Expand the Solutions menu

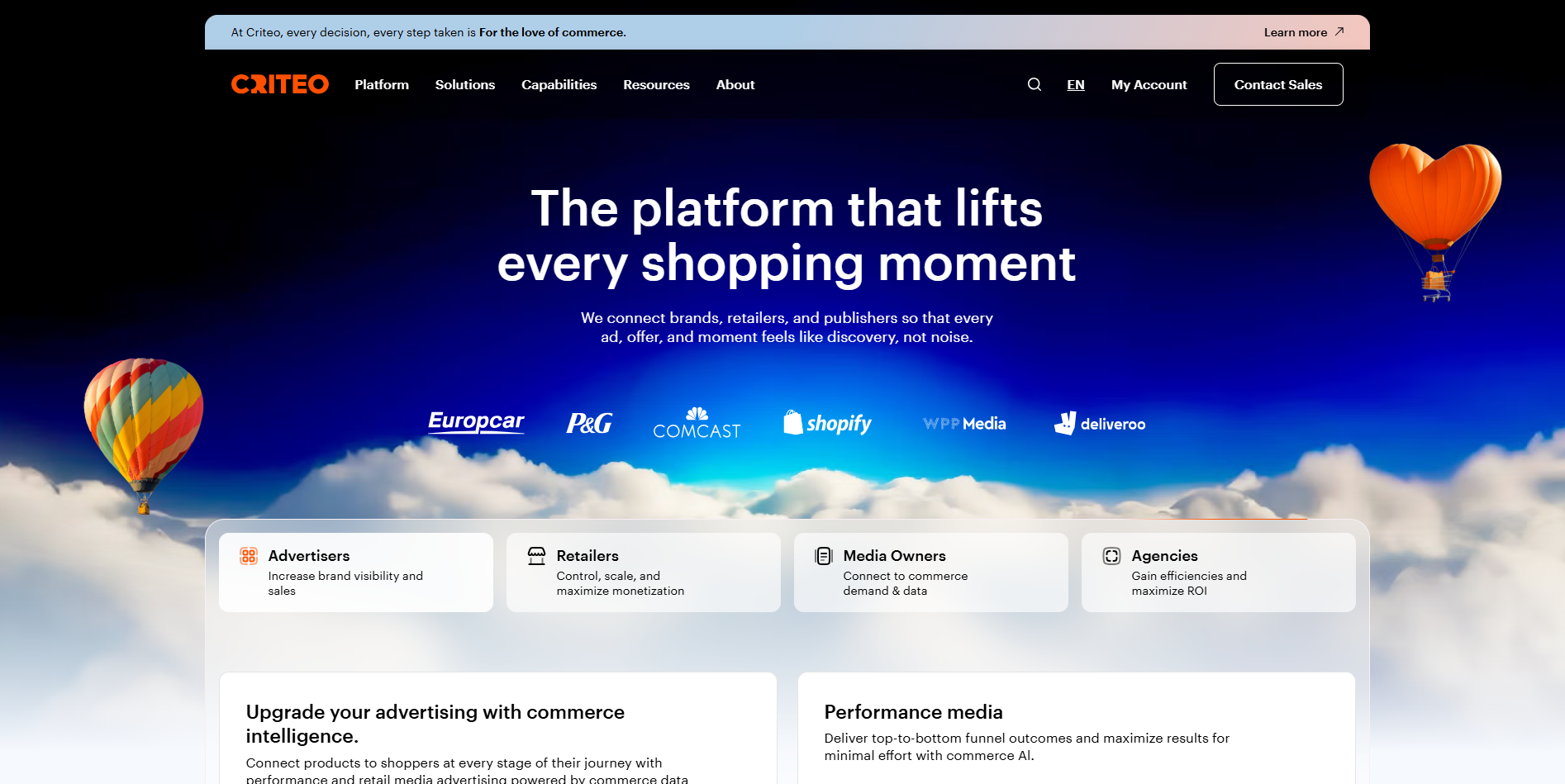(x=464, y=84)
